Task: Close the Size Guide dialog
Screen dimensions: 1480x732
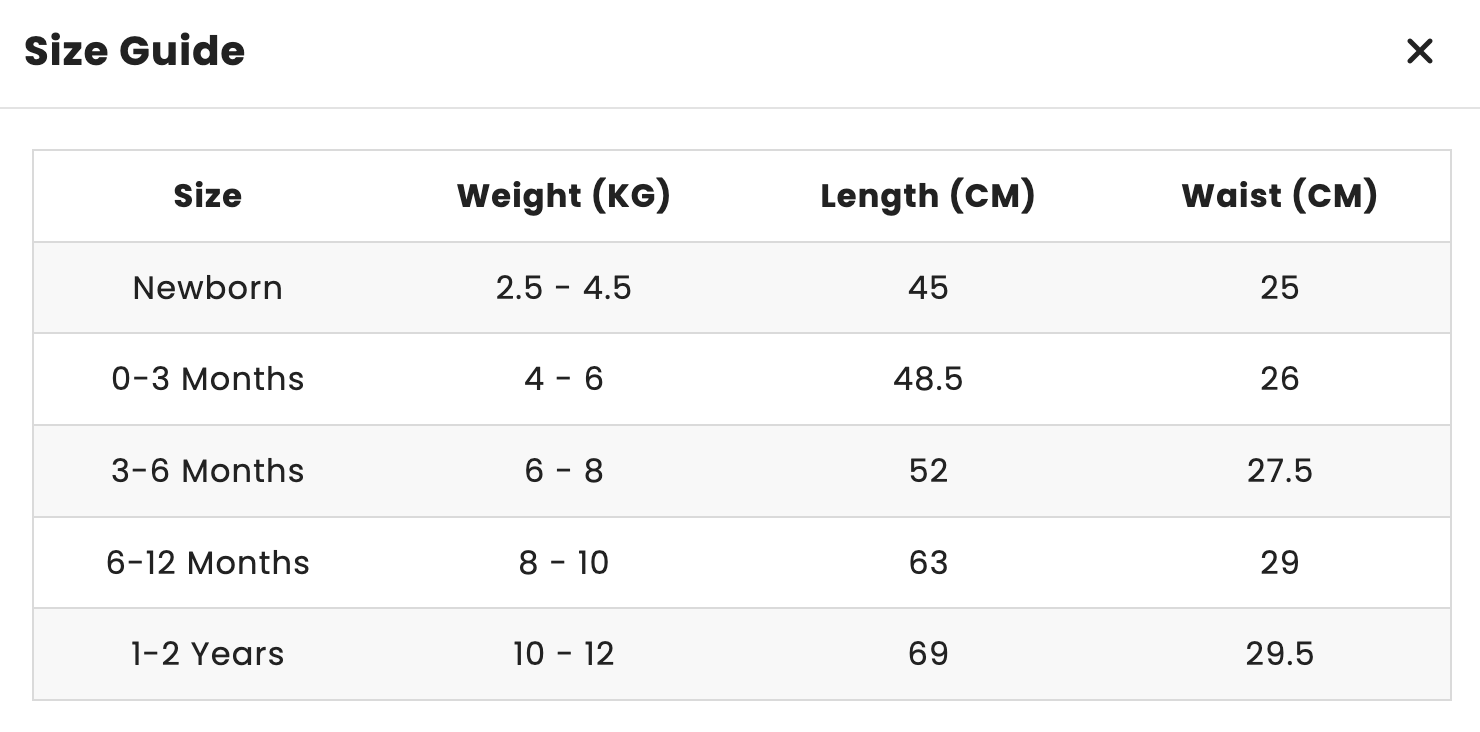Action: 1419,51
